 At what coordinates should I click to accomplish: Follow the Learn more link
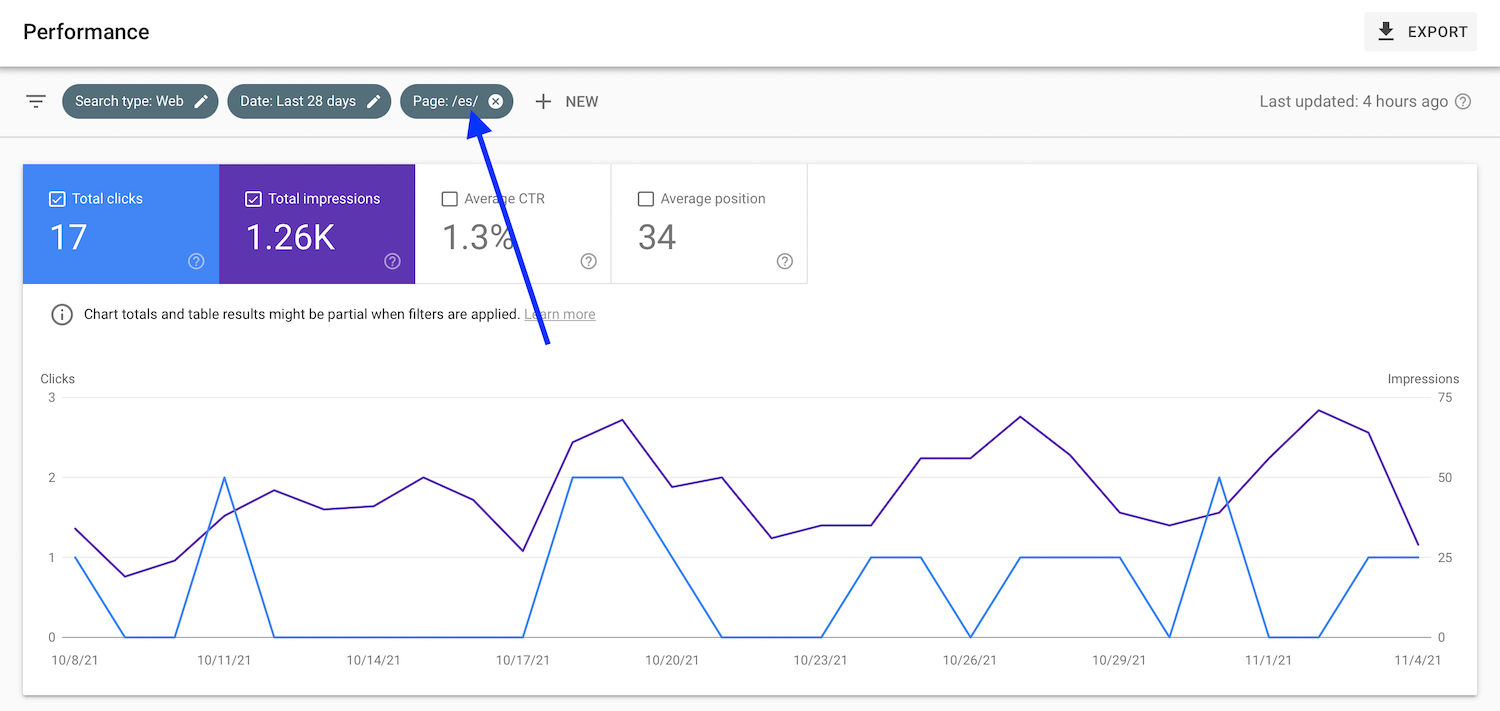(560, 314)
